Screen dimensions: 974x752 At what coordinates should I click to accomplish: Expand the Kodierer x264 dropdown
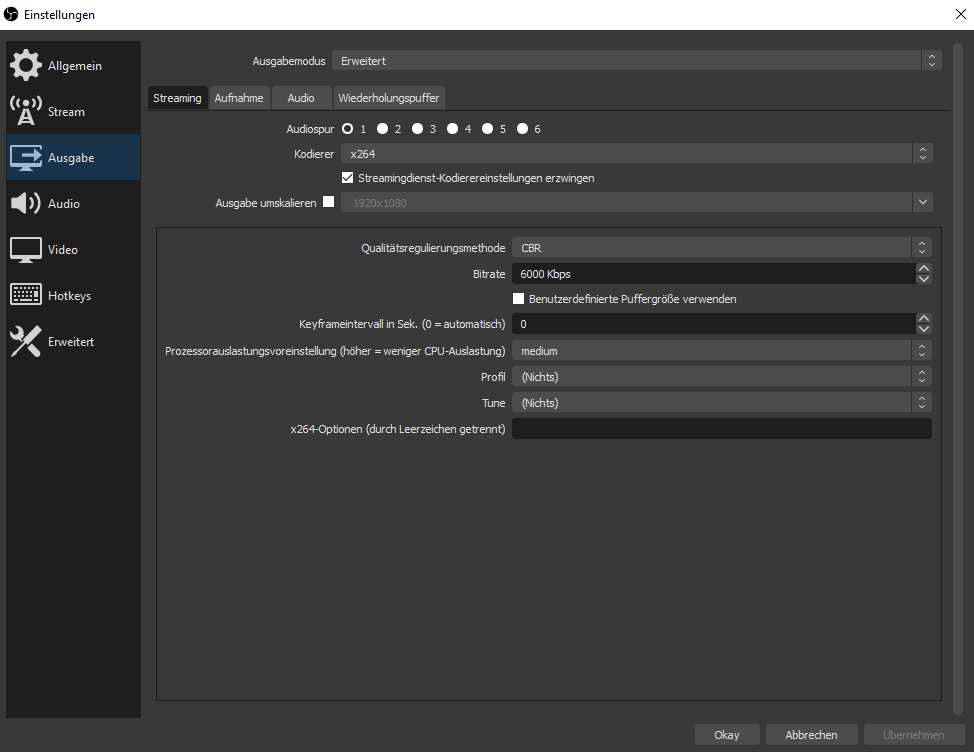(x=636, y=153)
